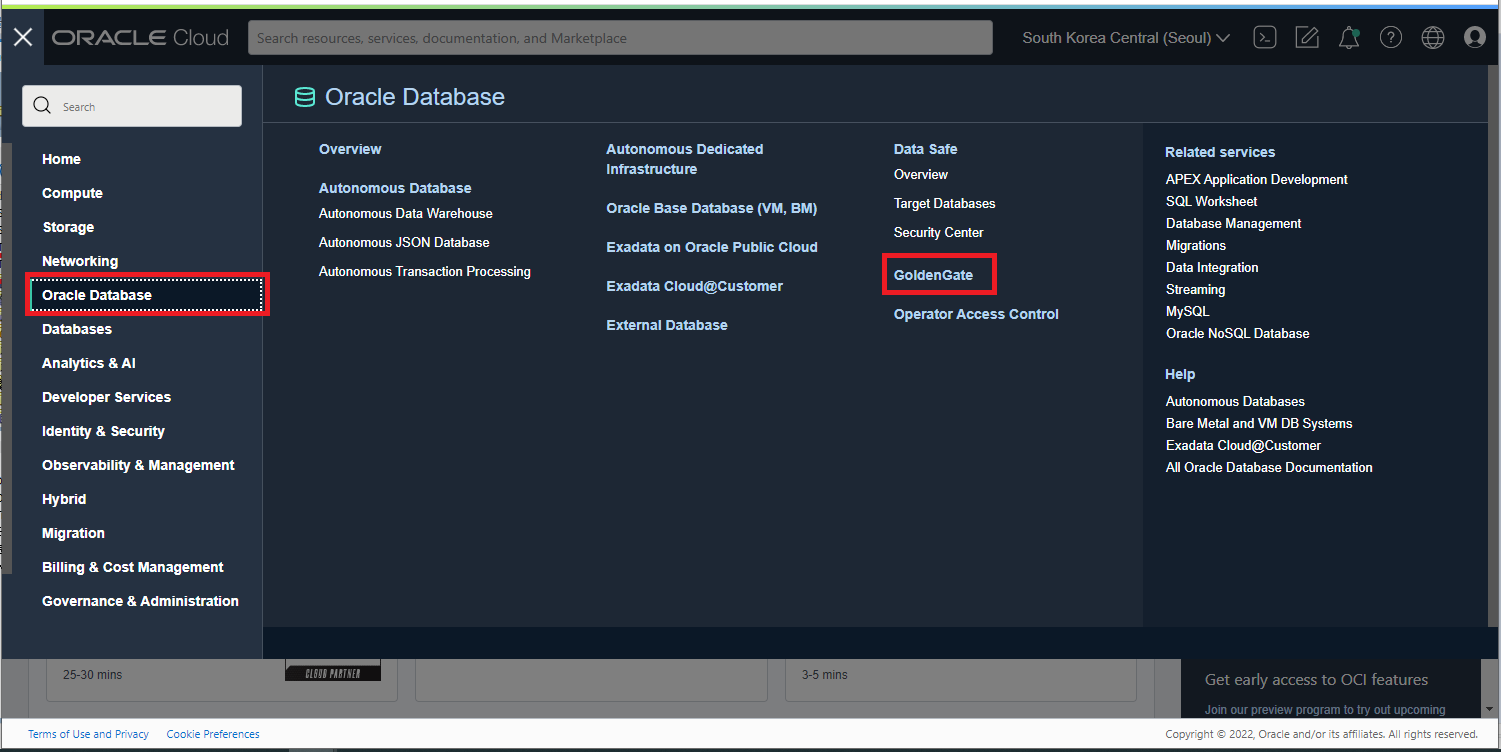Click the navigation menu Search box
The width and height of the screenshot is (1501, 752).
coord(132,106)
